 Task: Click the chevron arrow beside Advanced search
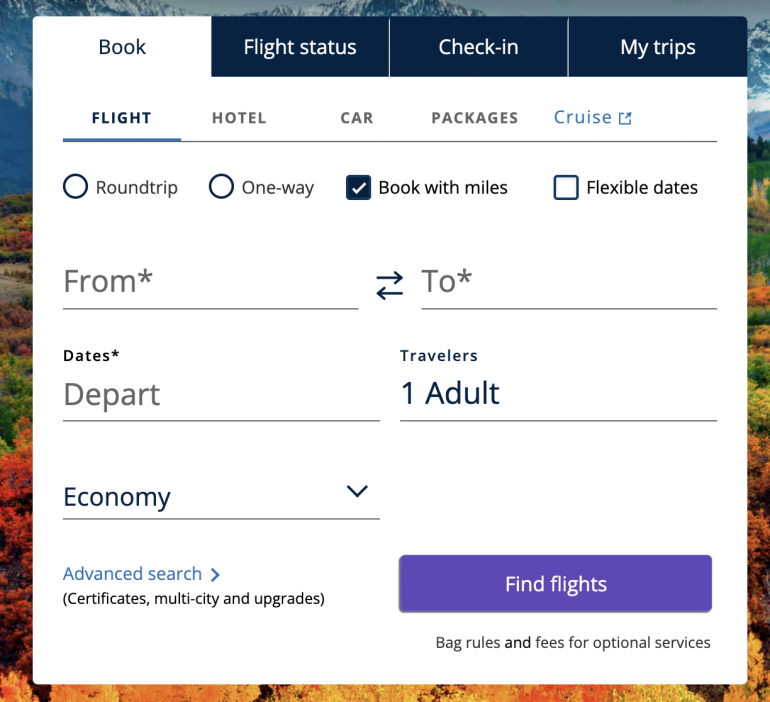pos(216,575)
